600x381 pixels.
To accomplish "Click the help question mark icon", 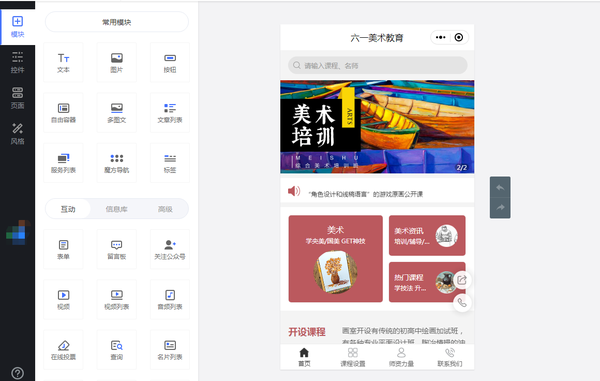I will [18, 373].
